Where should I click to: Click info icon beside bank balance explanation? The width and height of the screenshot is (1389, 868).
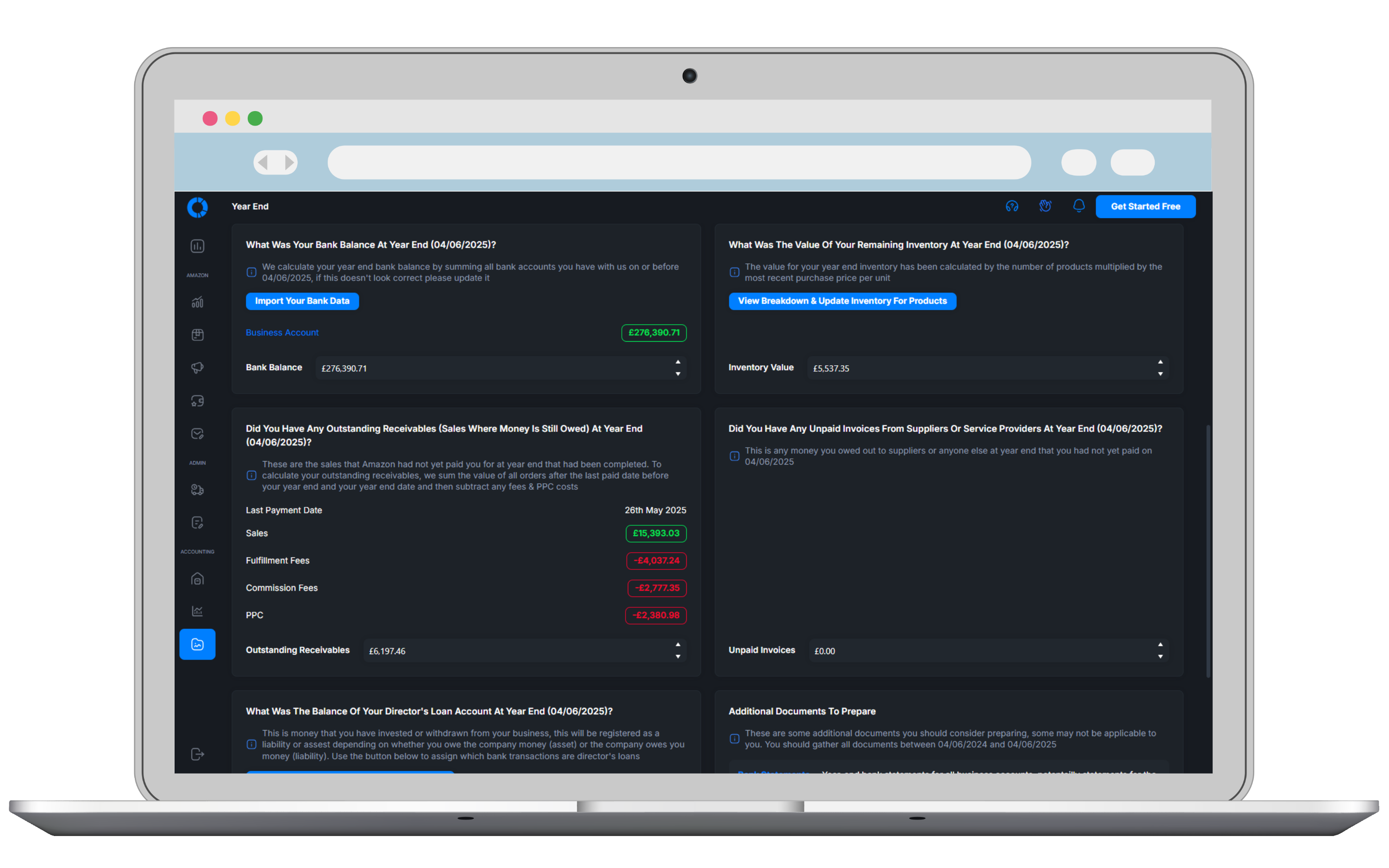251,272
